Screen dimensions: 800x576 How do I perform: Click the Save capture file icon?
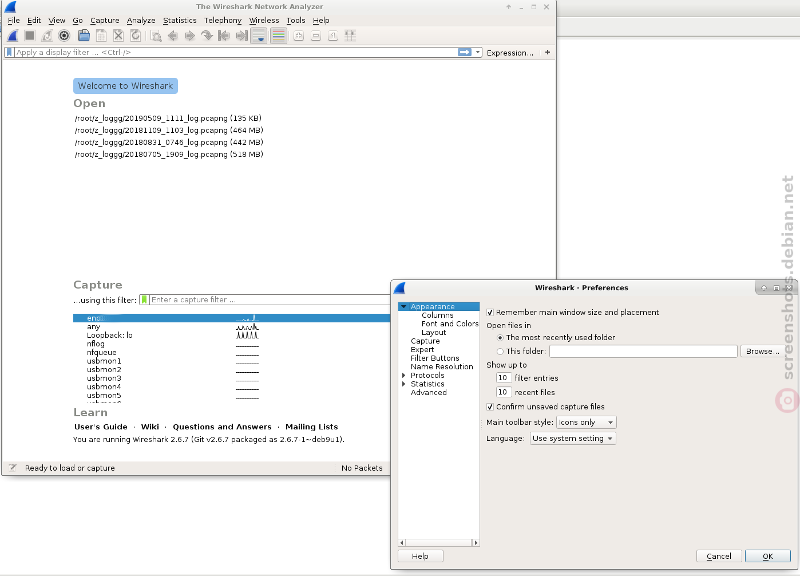point(102,36)
